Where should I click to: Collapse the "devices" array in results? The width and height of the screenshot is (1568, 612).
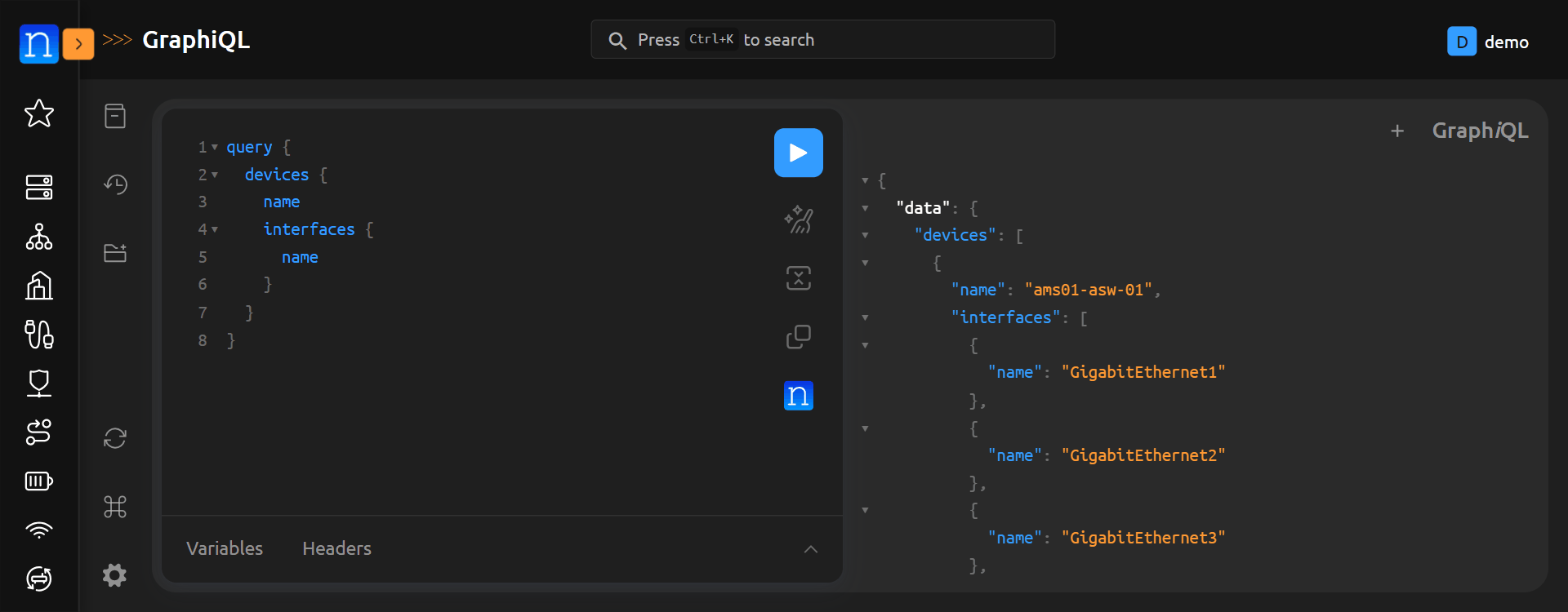865,236
